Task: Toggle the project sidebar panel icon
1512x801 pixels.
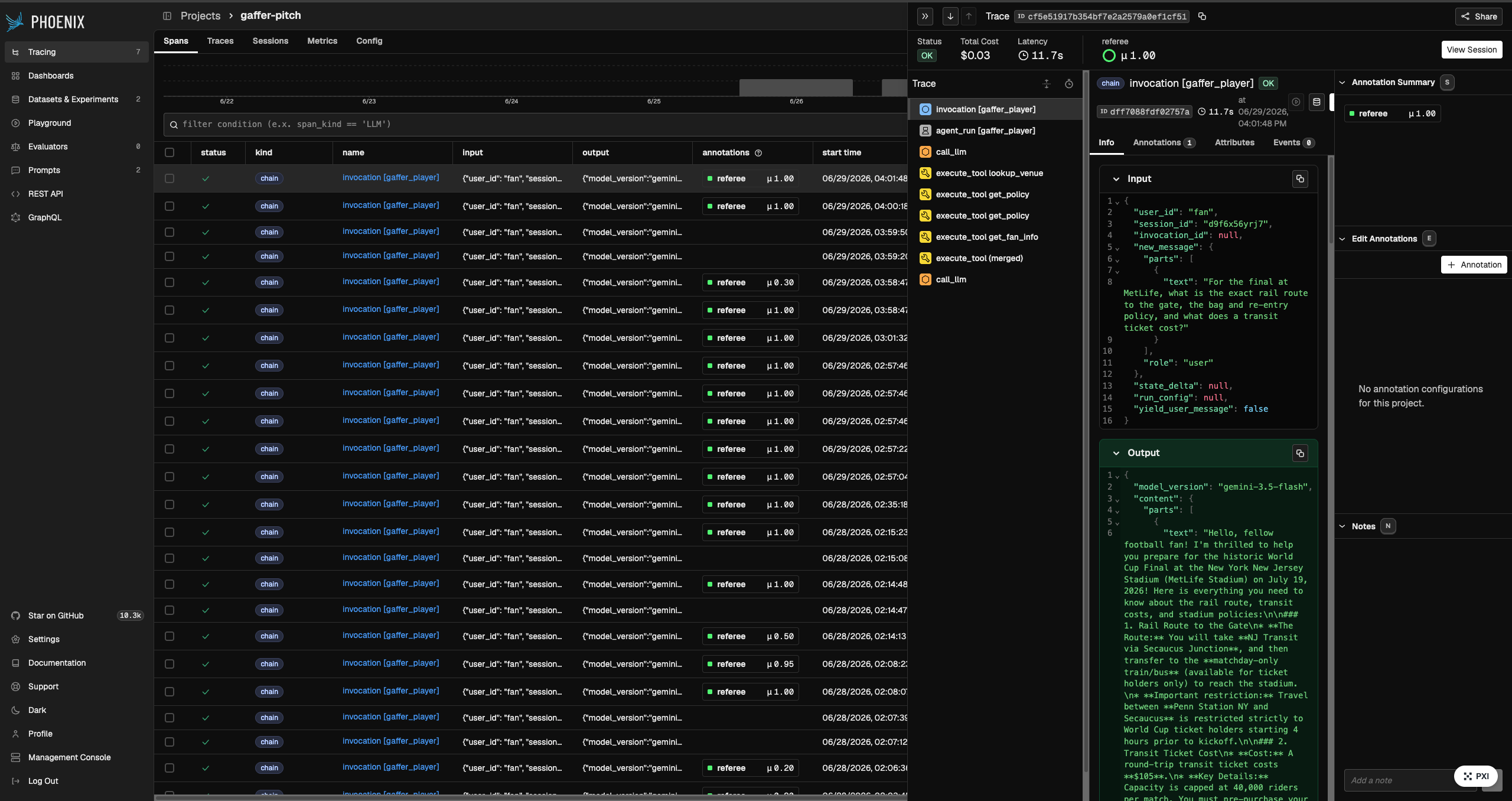Action: point(167,16)
